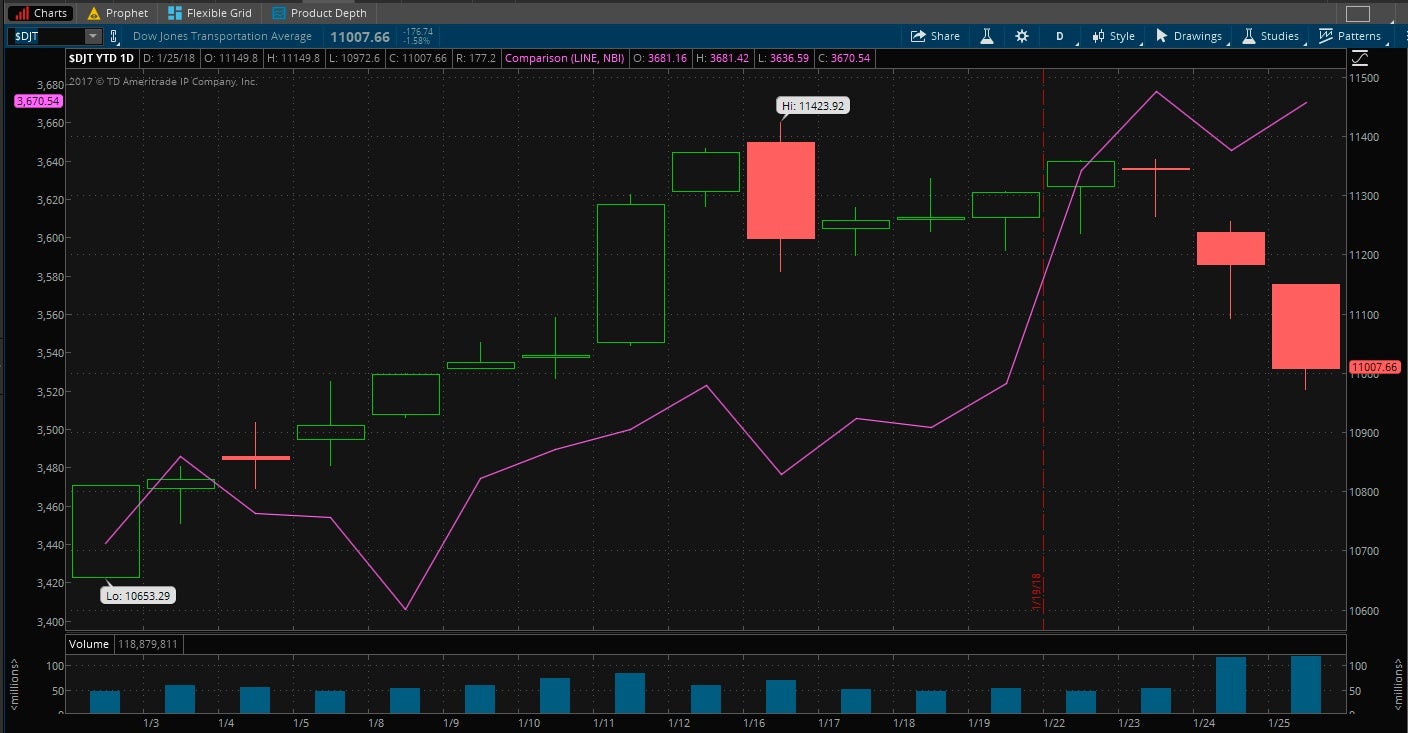Screen dimensions: 1408x733
Task: Share the chart using Share button
Action: coord(935,36)
